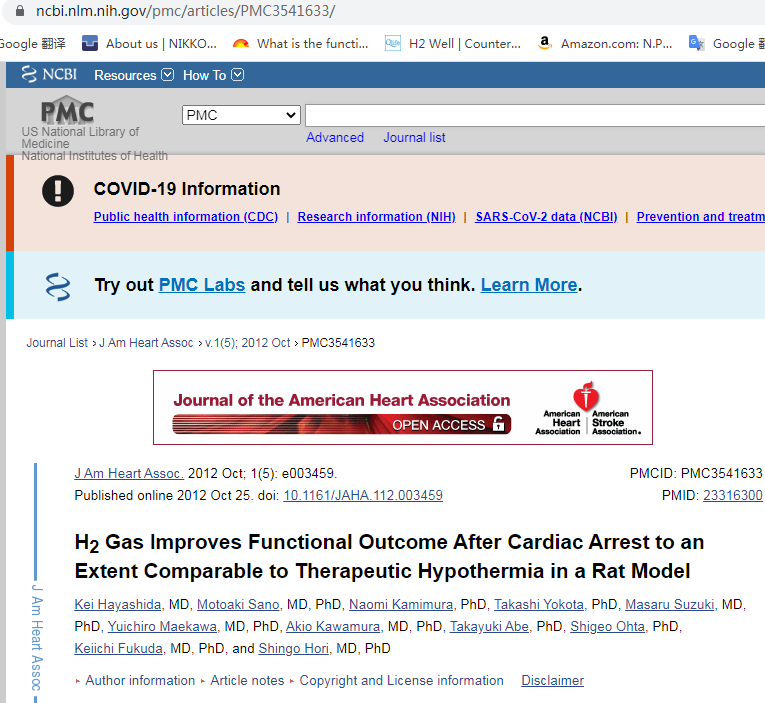
Task: Click the PMCID: PMC3541633 text
Action: (696, 473)
